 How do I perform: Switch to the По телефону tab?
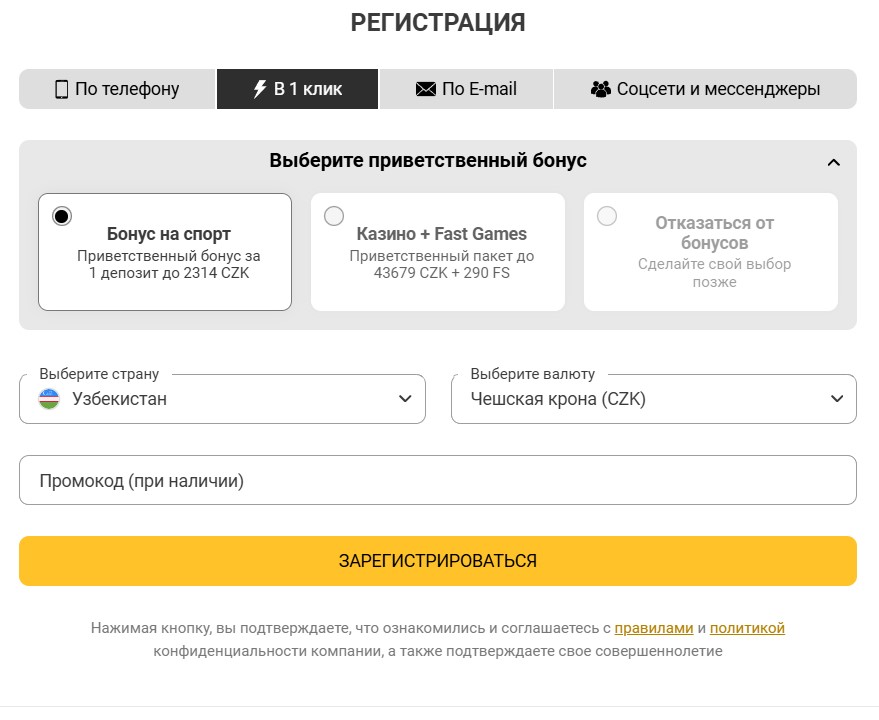[x=117, y=89]
